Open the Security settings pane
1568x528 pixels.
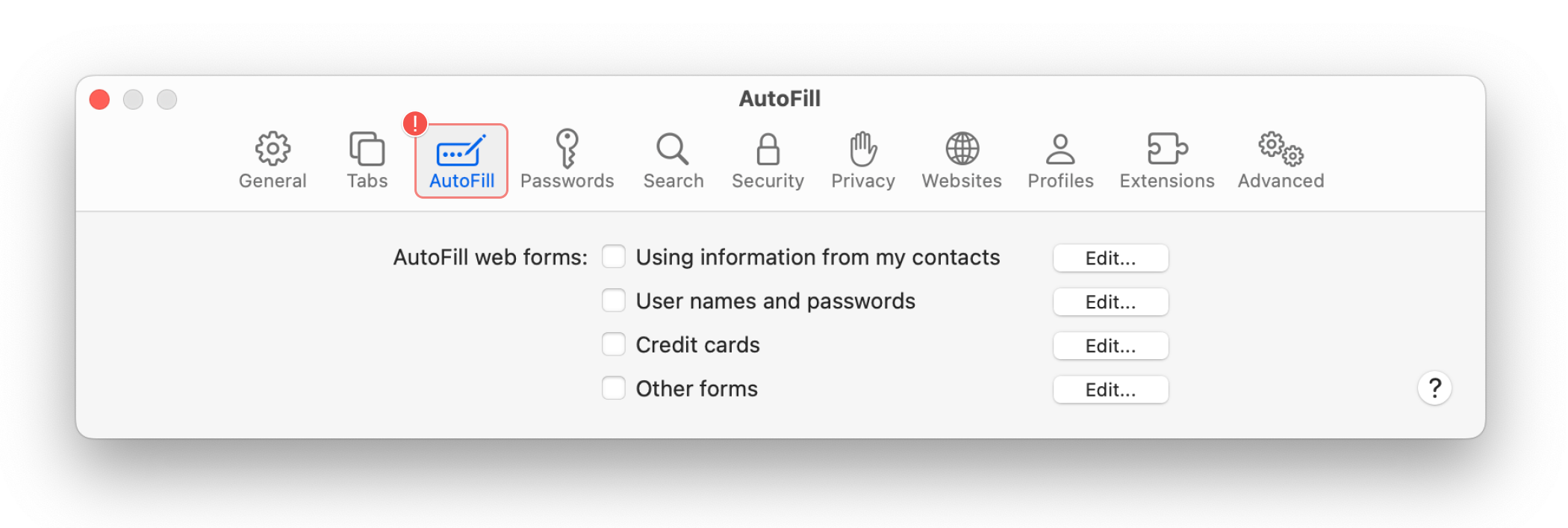[768, 159]
